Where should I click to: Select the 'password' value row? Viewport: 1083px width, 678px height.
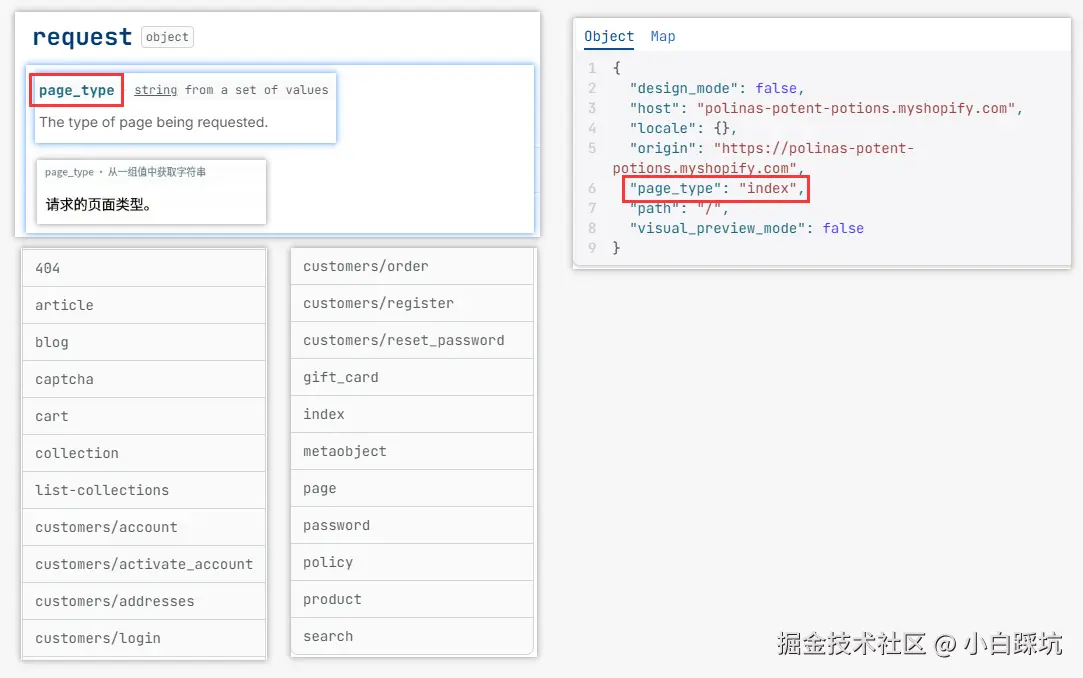[x=412, y=525]
